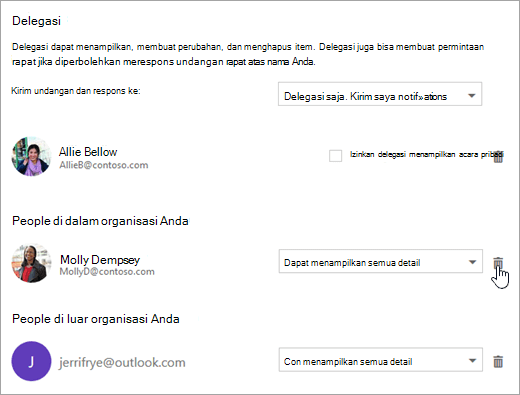Open Molly Dempsey's permission dropdown
Viewport: 520px width, 395px height.
(x=381, y=261)
